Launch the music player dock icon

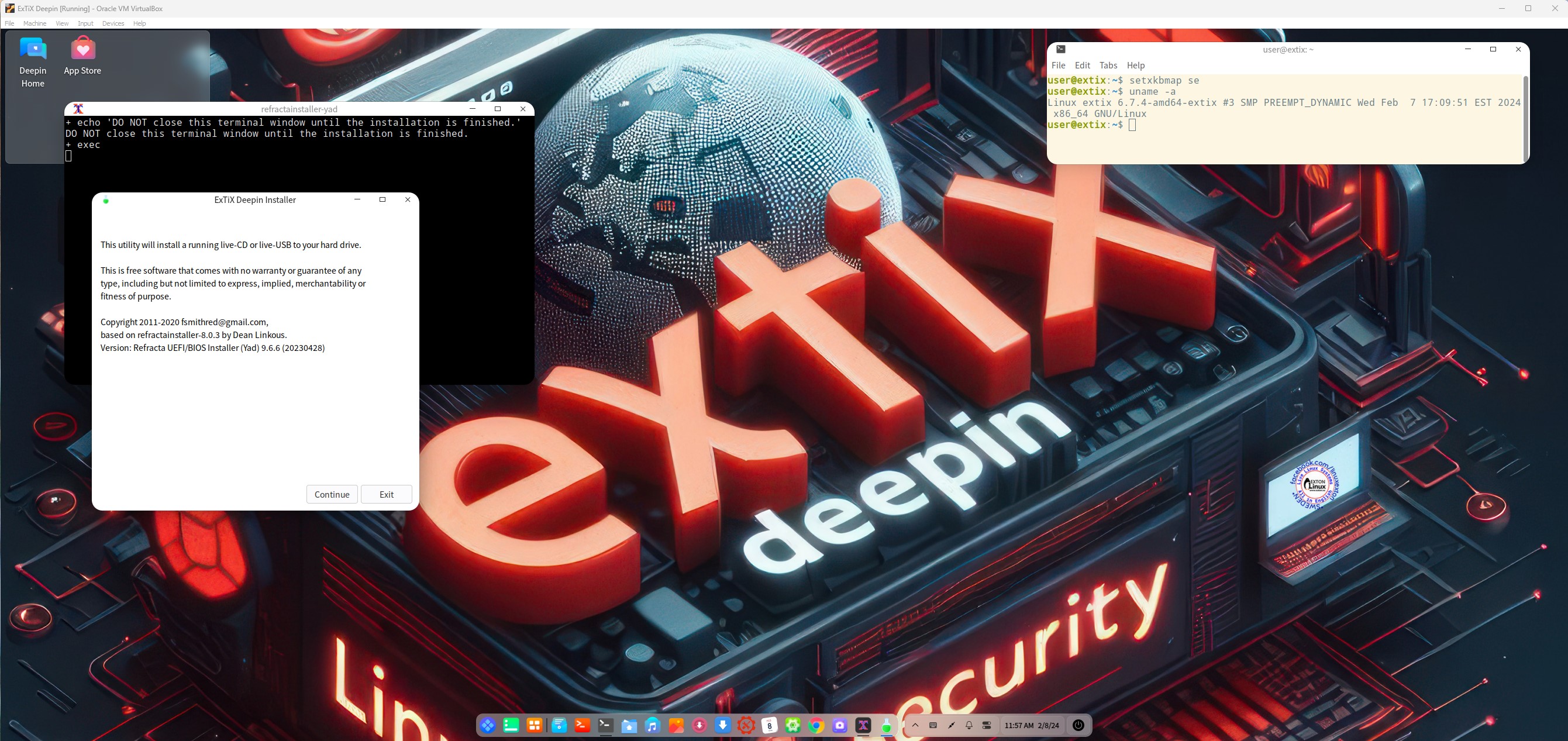coord(653,725)
